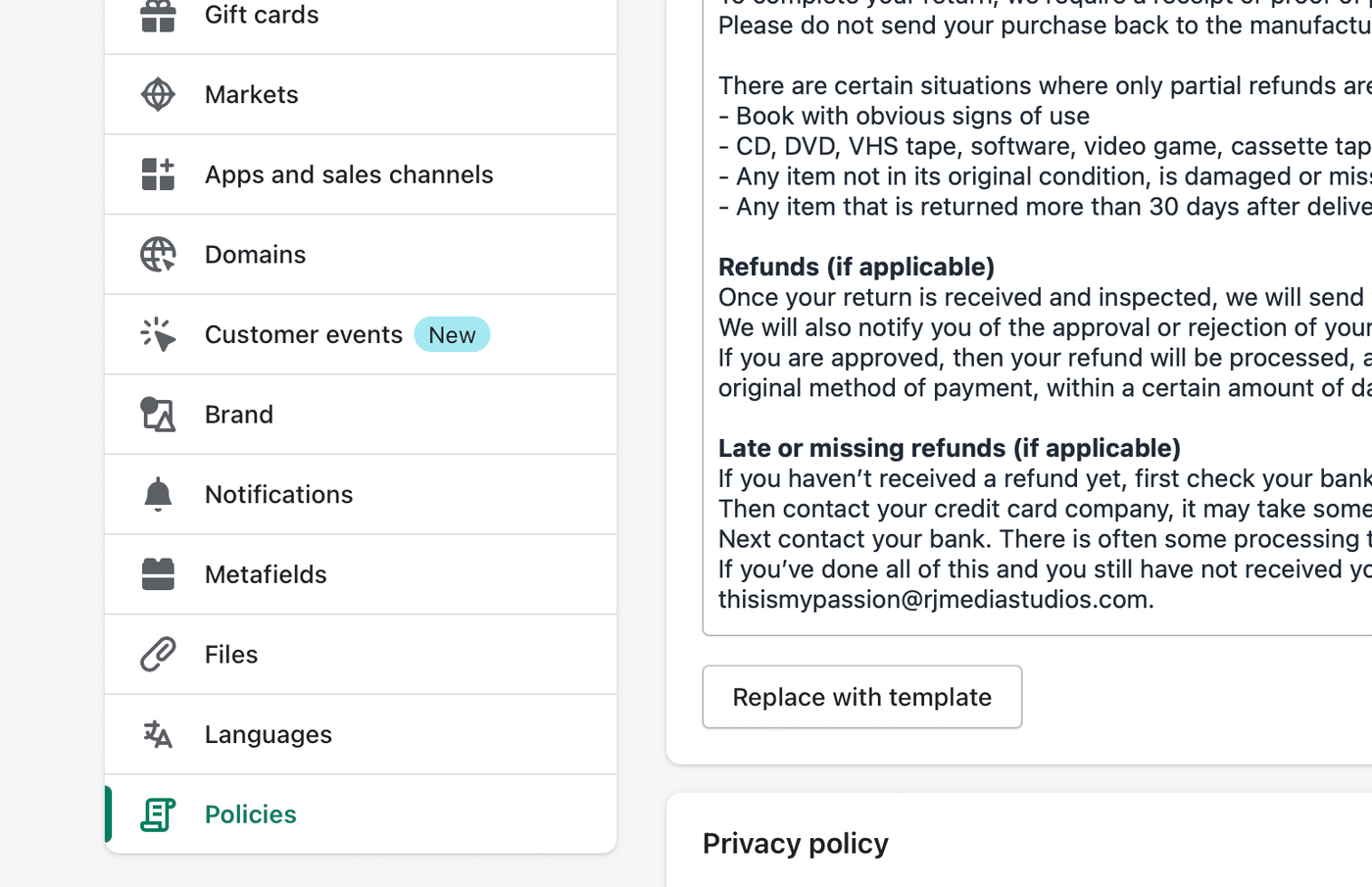Click the Brand shapes icon
1372x887 pixels.
point(158,415)
